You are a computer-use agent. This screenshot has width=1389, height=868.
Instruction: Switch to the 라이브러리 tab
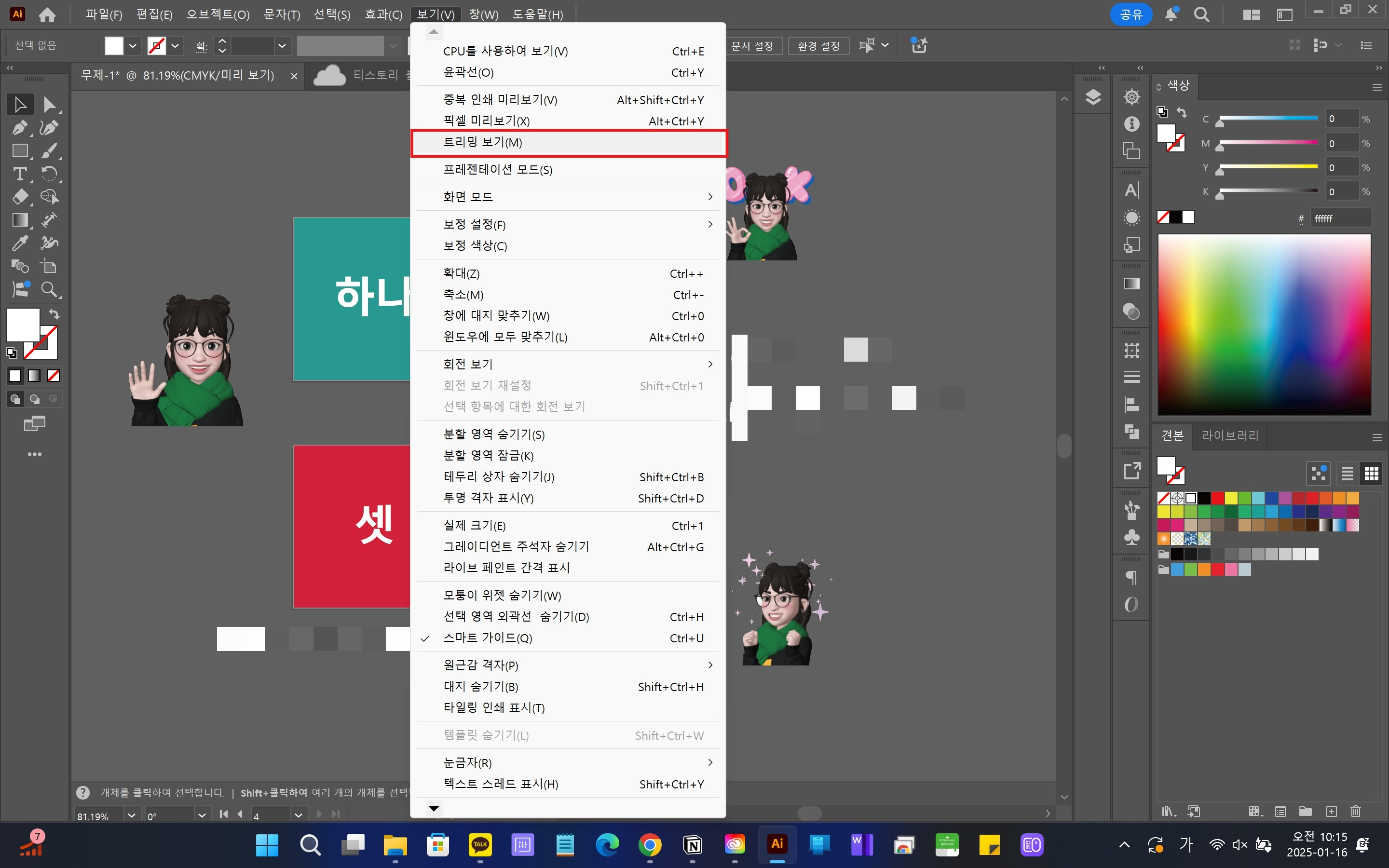[x=1230, y=436]
